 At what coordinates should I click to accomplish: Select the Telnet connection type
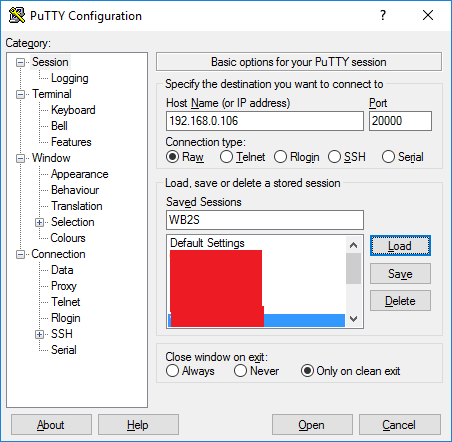coord(243,157)
